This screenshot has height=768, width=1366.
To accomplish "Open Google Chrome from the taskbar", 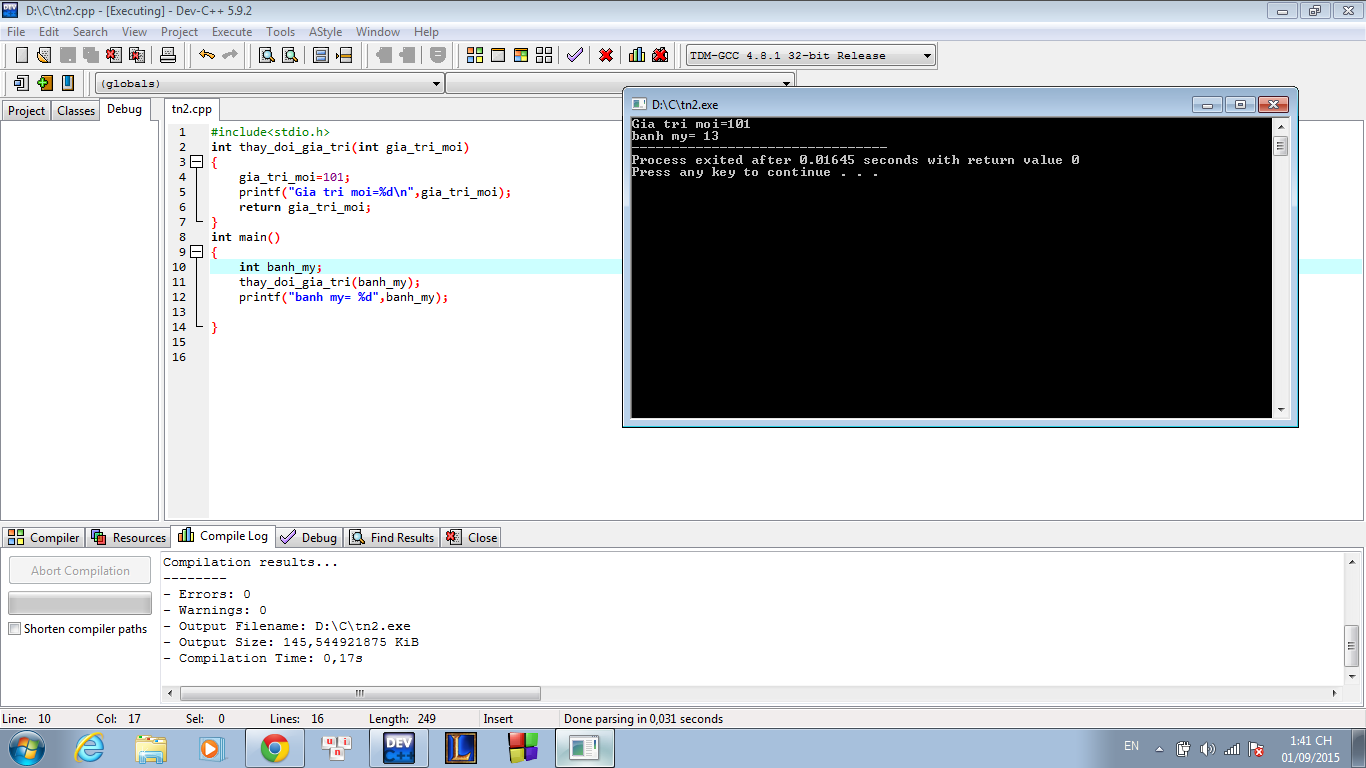I will tap(275, 747).
